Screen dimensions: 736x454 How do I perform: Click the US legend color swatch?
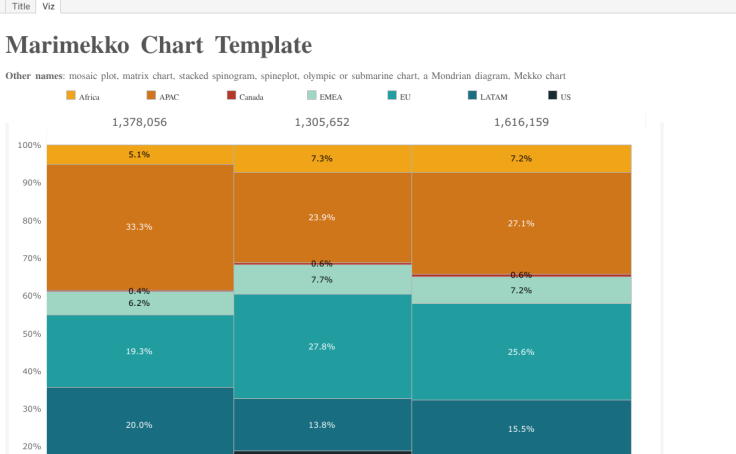(552, 96)
